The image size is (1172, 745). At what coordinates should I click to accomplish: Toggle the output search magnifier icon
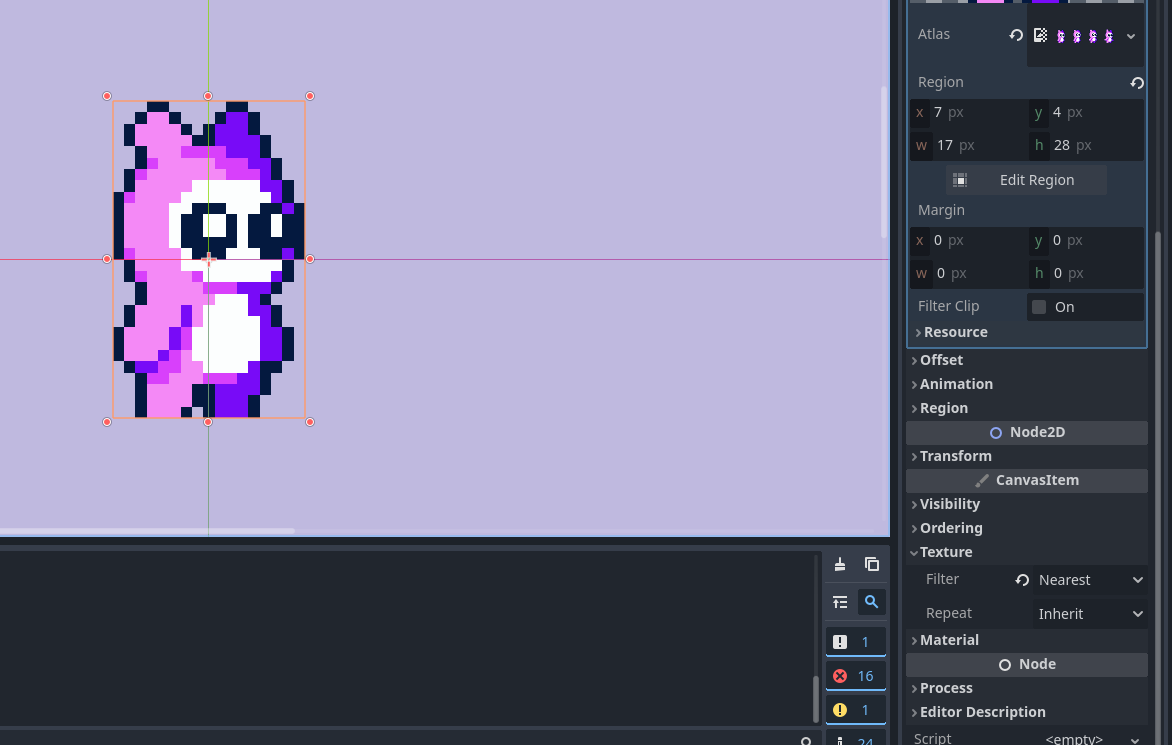872,602
